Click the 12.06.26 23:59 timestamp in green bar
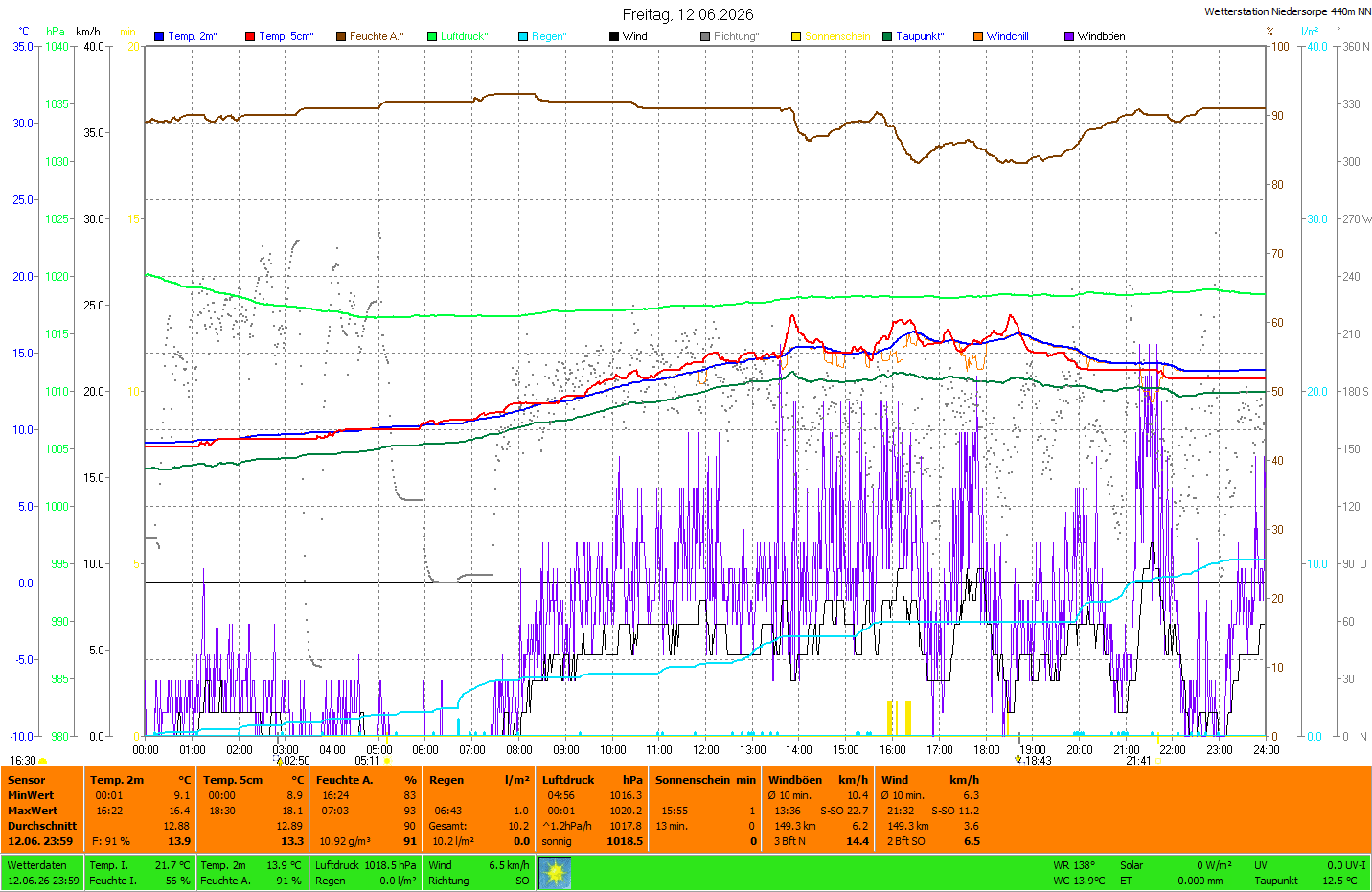This screenshot has height=892, width=1372. (43, 881)
